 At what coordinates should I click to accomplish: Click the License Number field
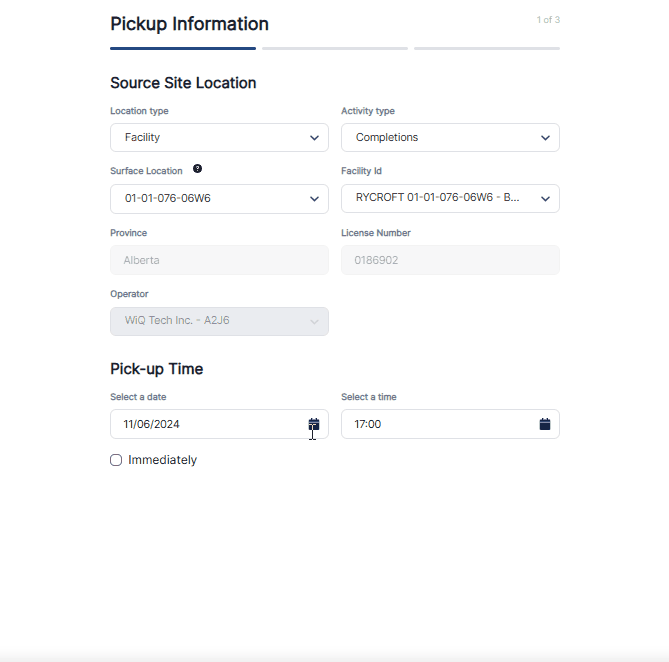pos(450,260)
